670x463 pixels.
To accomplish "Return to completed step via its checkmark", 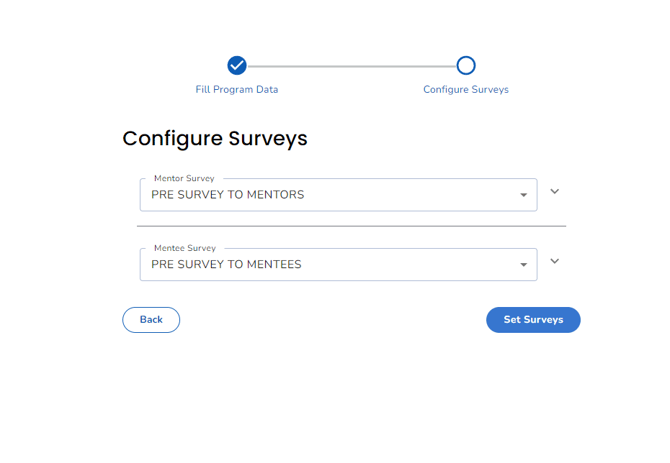I will point(237,65).
